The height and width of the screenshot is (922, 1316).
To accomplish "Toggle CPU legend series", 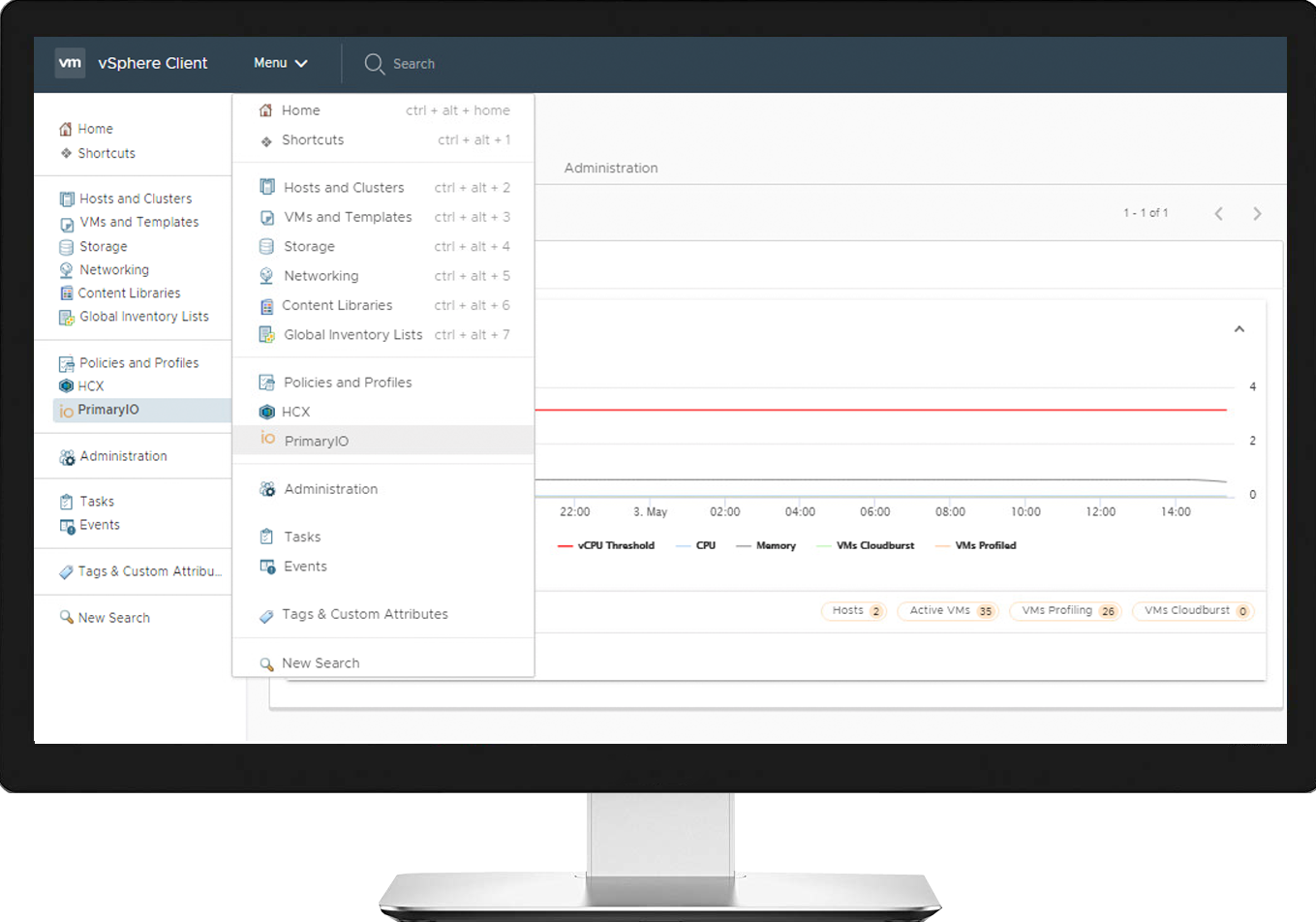I will 696,546.
